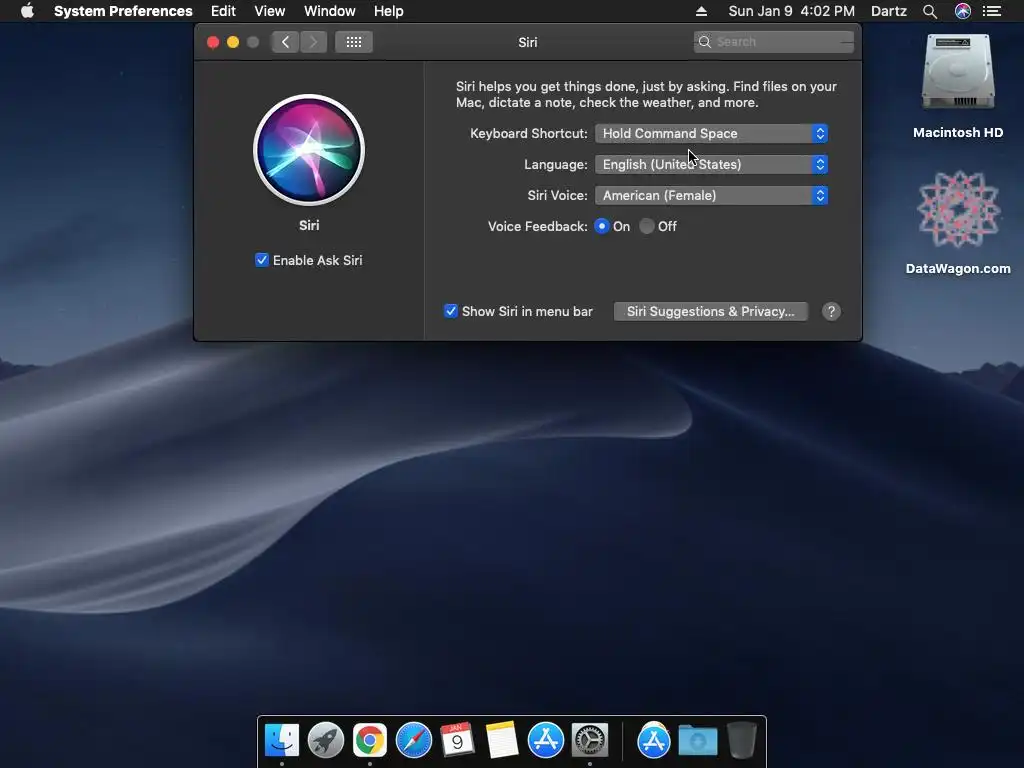1024x768 pixels.
Task: Click the help question mark button
Action: [x=831, y=312]
